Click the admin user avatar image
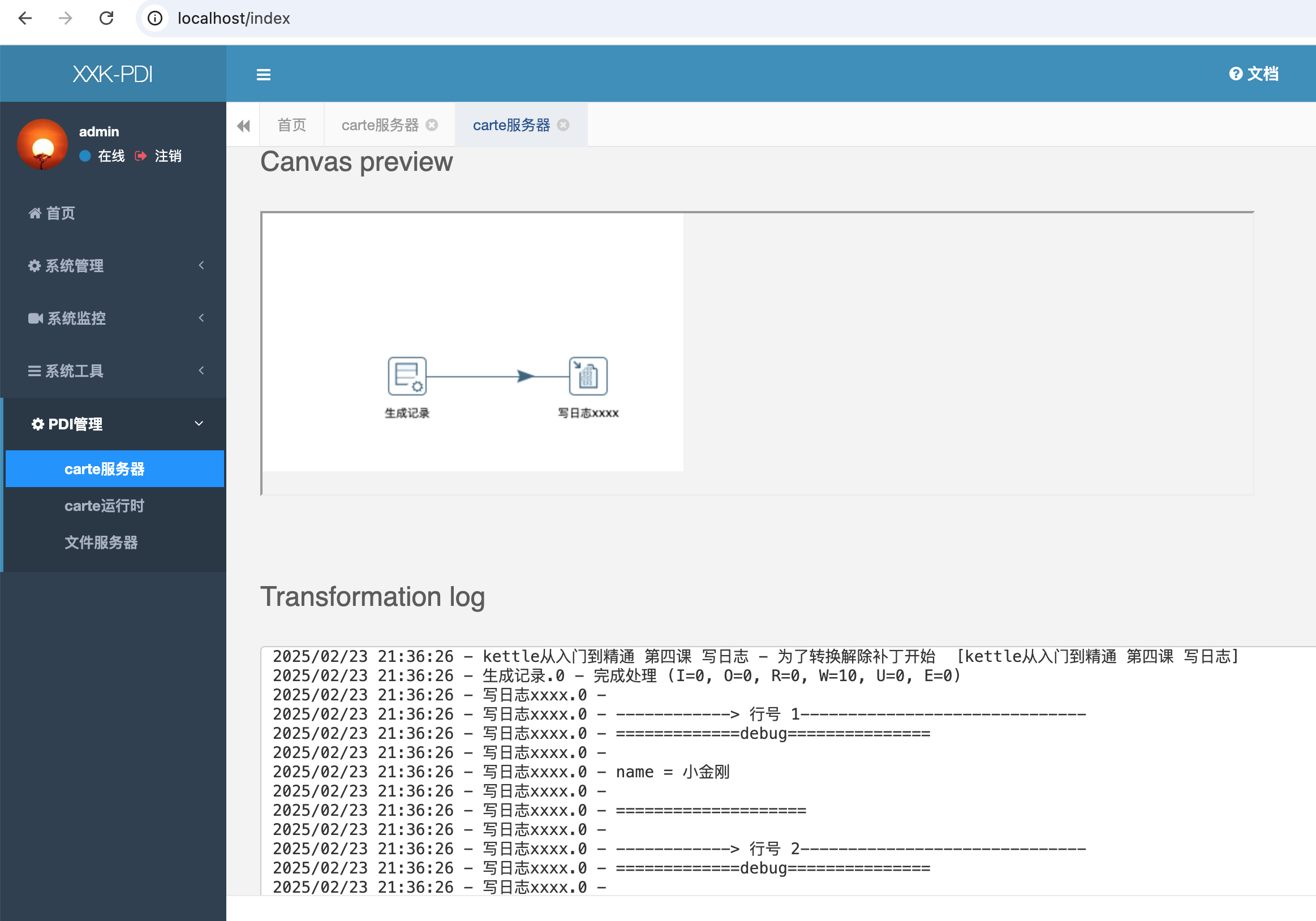This screenshot has width=1316, height=921. tap(42, 144)
